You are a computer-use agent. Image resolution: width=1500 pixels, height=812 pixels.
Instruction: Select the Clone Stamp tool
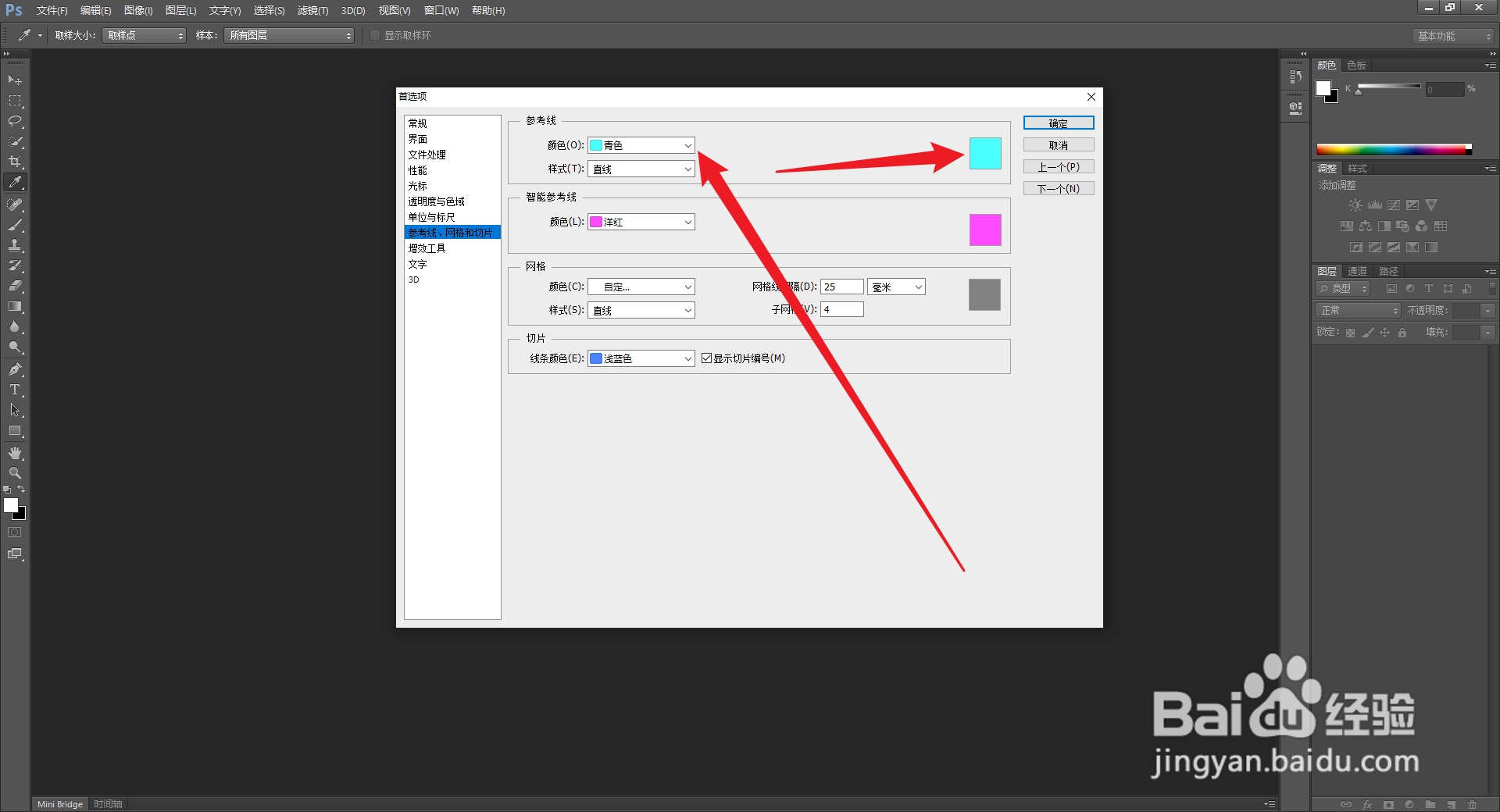tap(15, 245)
